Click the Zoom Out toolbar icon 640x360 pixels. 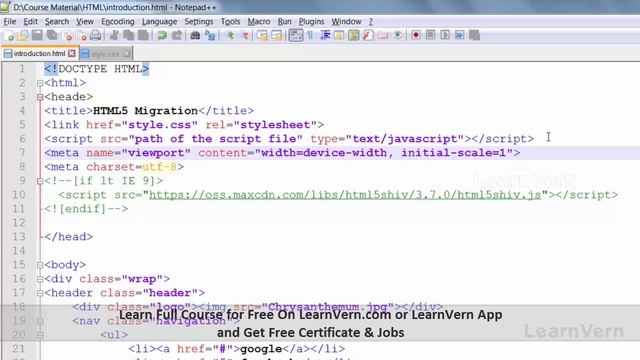(244, 36)
